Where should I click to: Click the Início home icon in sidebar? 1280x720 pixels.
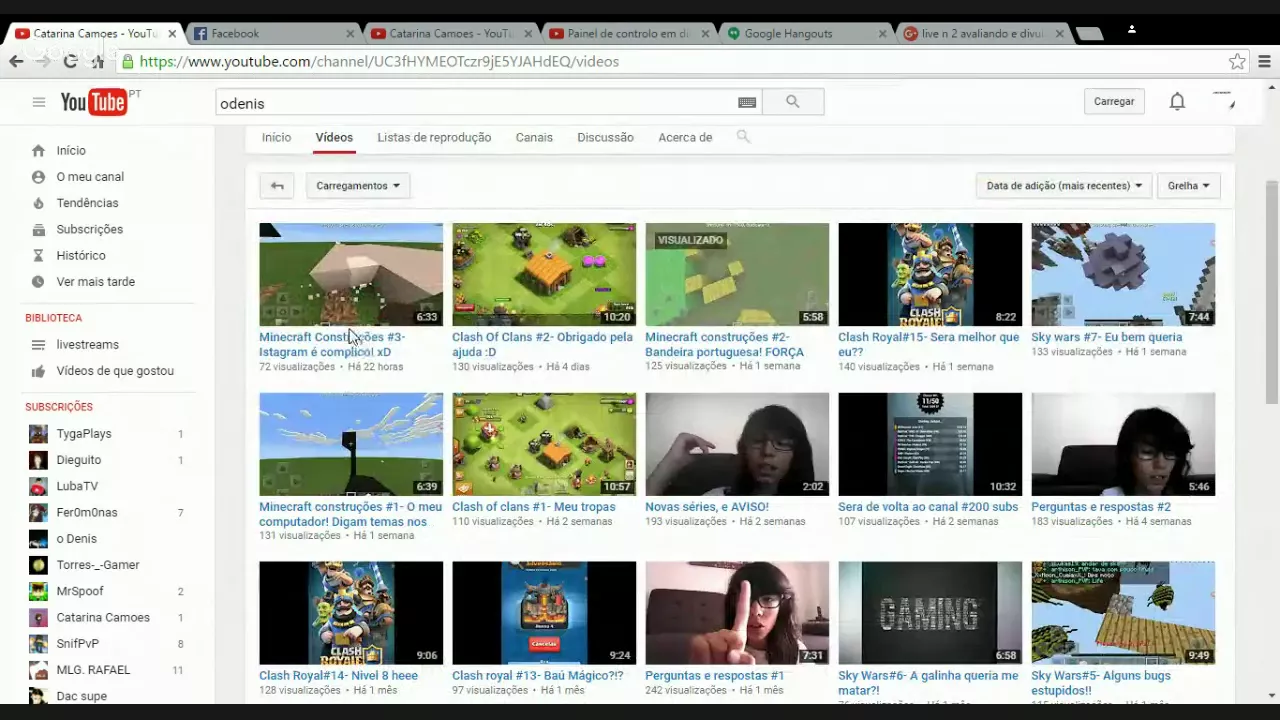pos(38,151)
